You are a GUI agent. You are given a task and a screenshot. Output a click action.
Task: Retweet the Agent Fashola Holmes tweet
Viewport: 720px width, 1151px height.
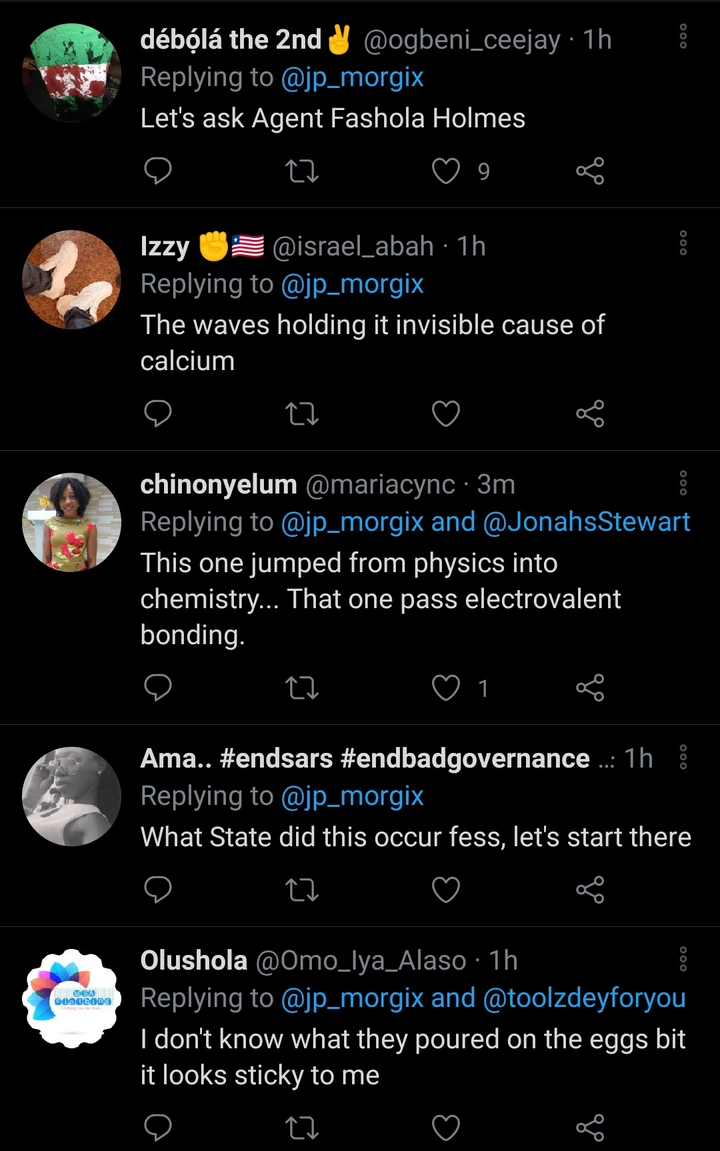(x=302, y=172)
